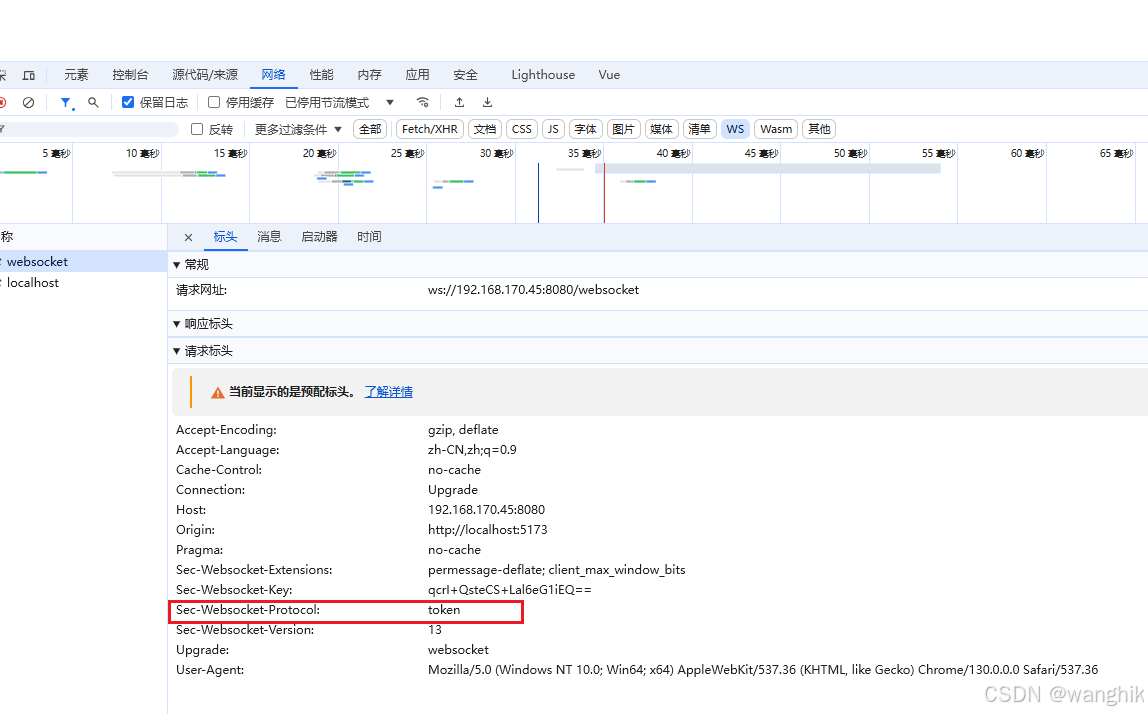Check the 反转 filter option
Screen dimensions: 1148x714
(x=196, y=128)
